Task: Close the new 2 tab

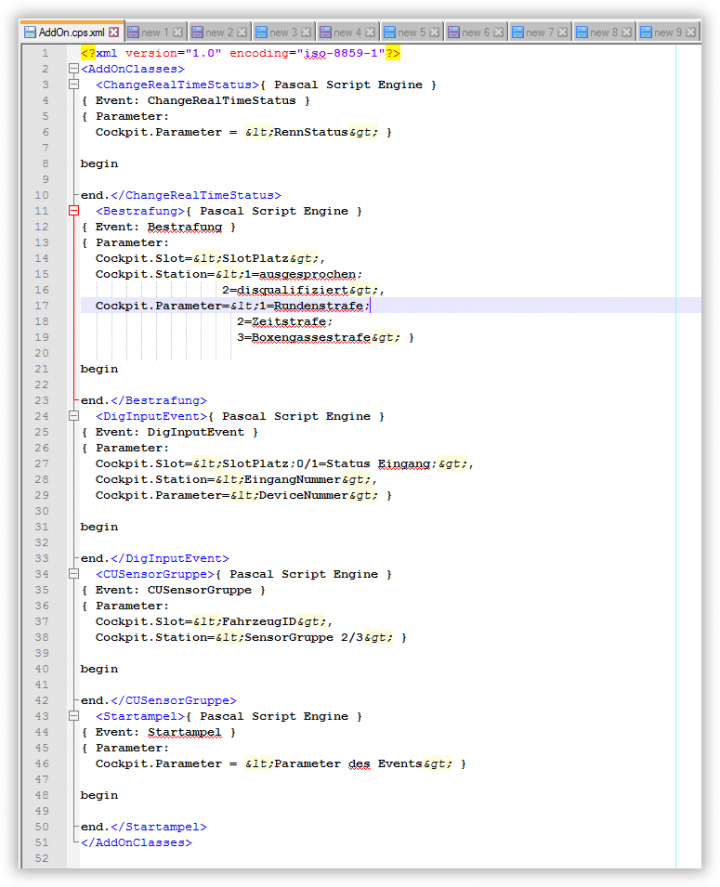Action: click(x=242, y=32)
